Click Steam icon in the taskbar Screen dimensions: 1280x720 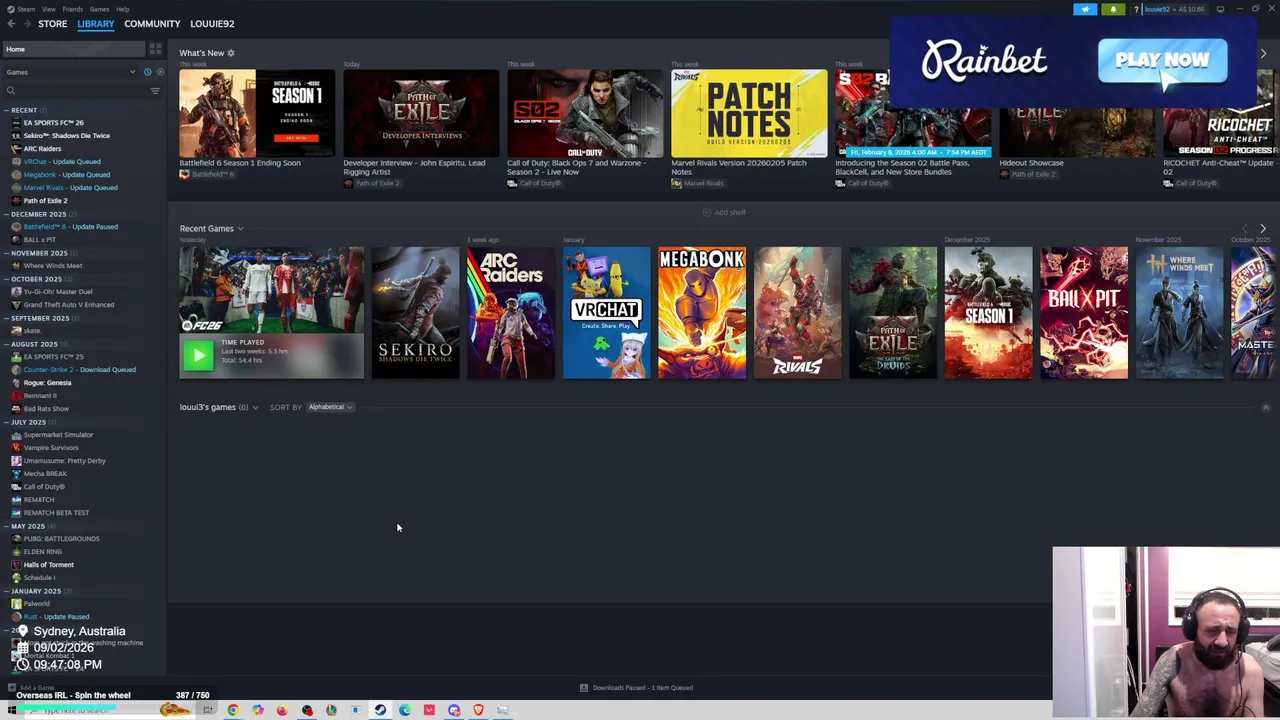(380, 710)
